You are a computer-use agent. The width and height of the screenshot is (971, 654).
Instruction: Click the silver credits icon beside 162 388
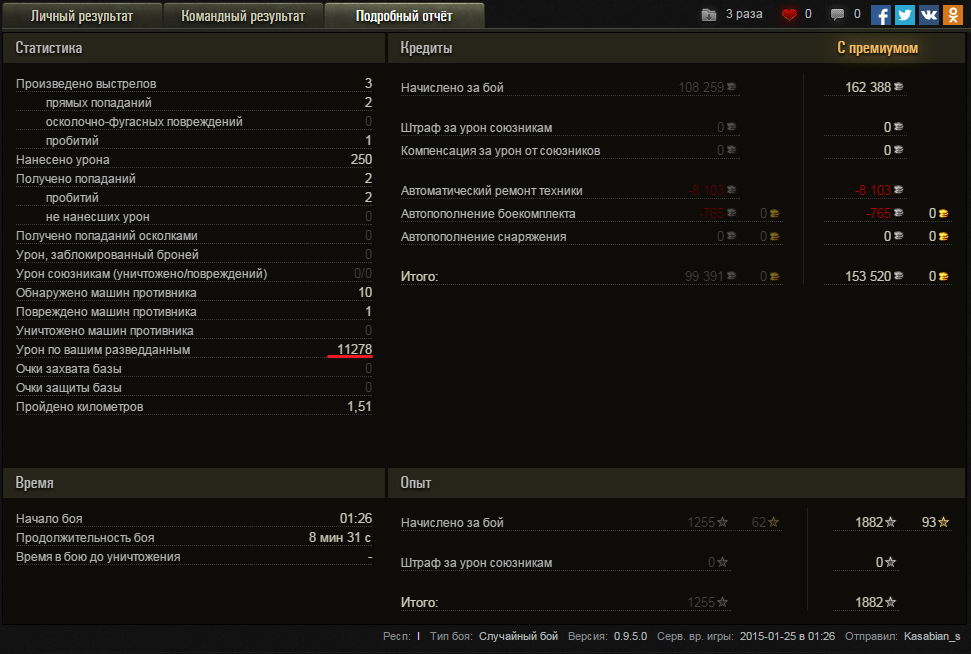899,87
